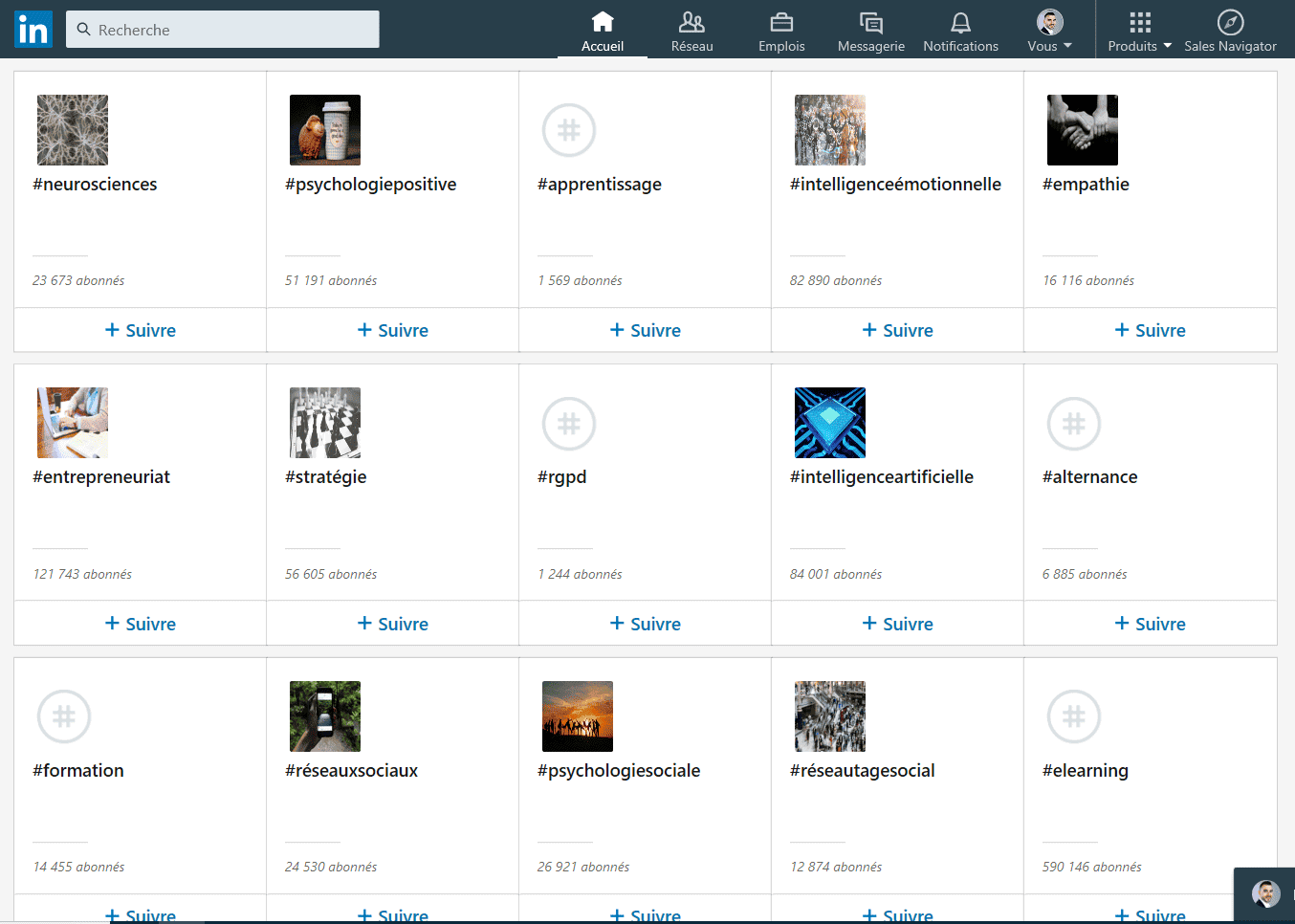The width and height of the screenshot is (1295, 924).
Task: Follow #entrepreneuriat with Suivre
Action: point(140,624)
